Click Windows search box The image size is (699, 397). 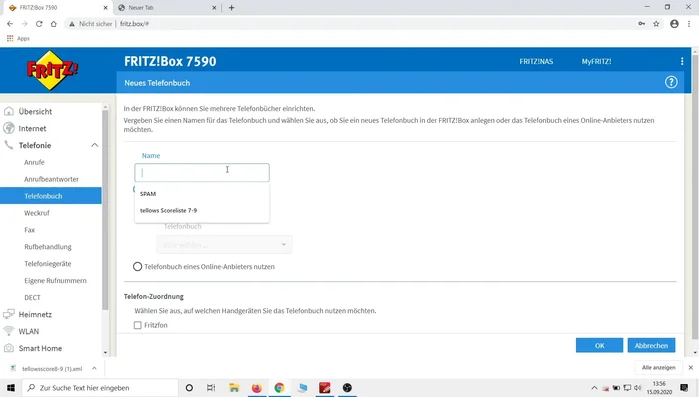pos(100,388)
